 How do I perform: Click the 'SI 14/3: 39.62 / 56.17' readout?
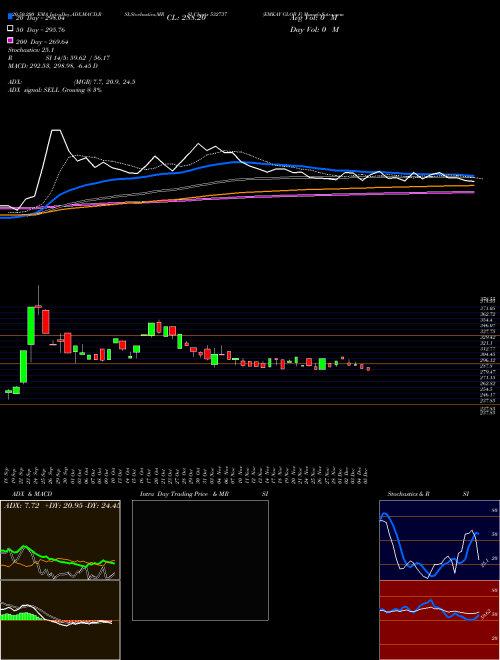click(78, 58)
